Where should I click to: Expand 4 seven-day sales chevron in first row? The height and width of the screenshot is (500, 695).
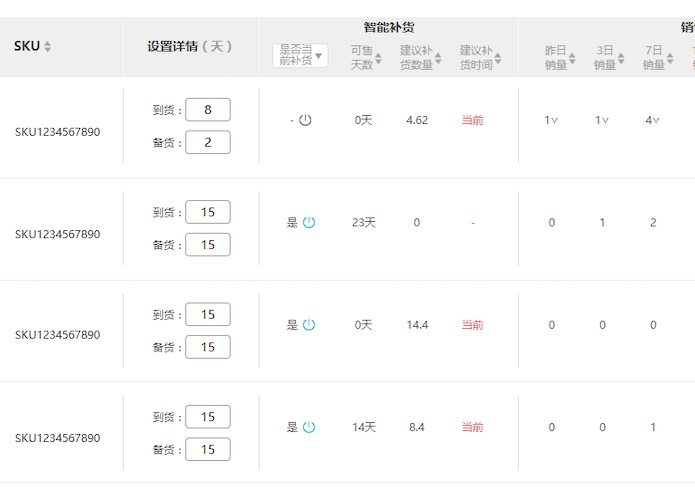click(x=656, y=120)
